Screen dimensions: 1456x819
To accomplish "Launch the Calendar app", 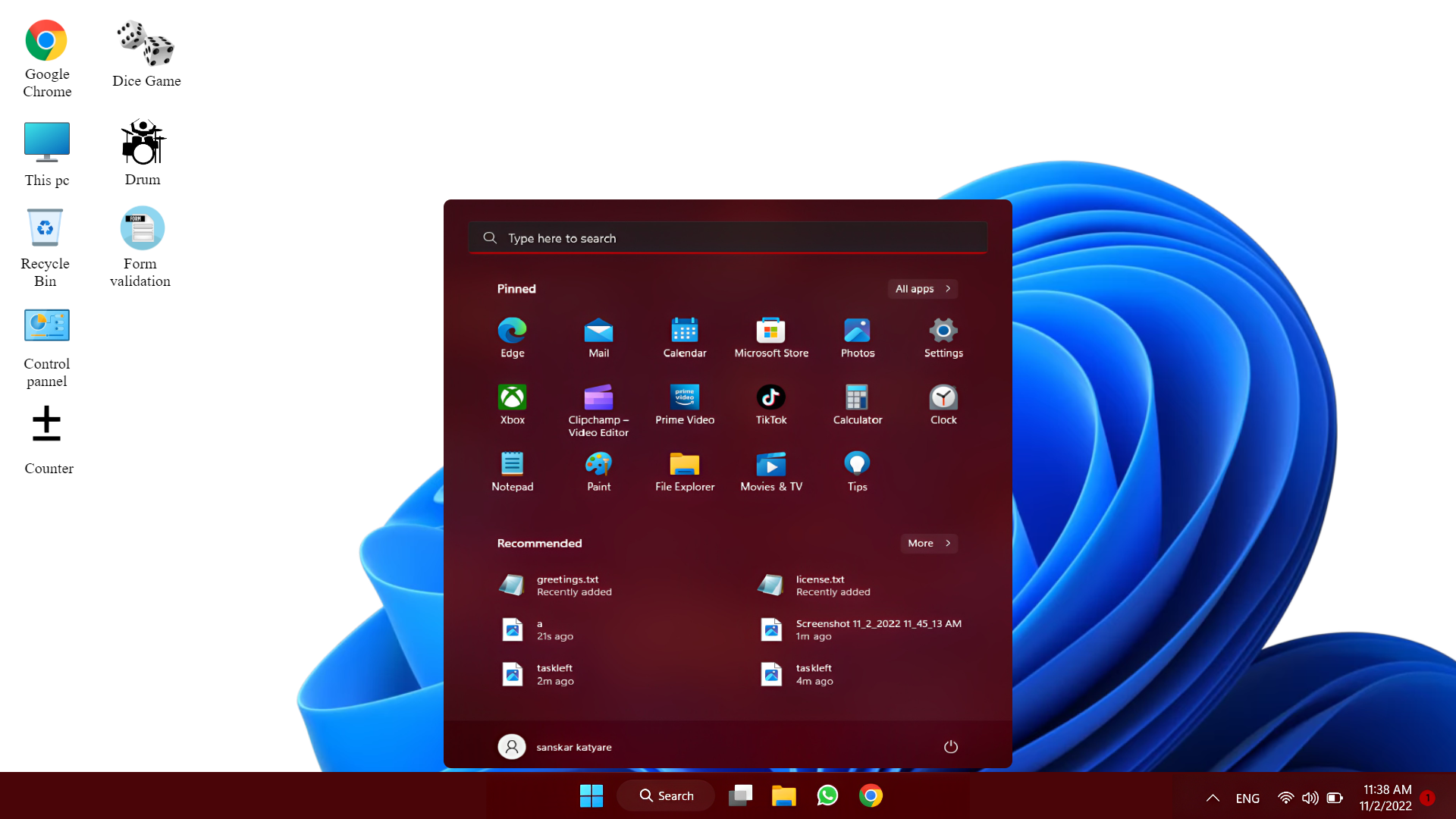I will 684,337.
